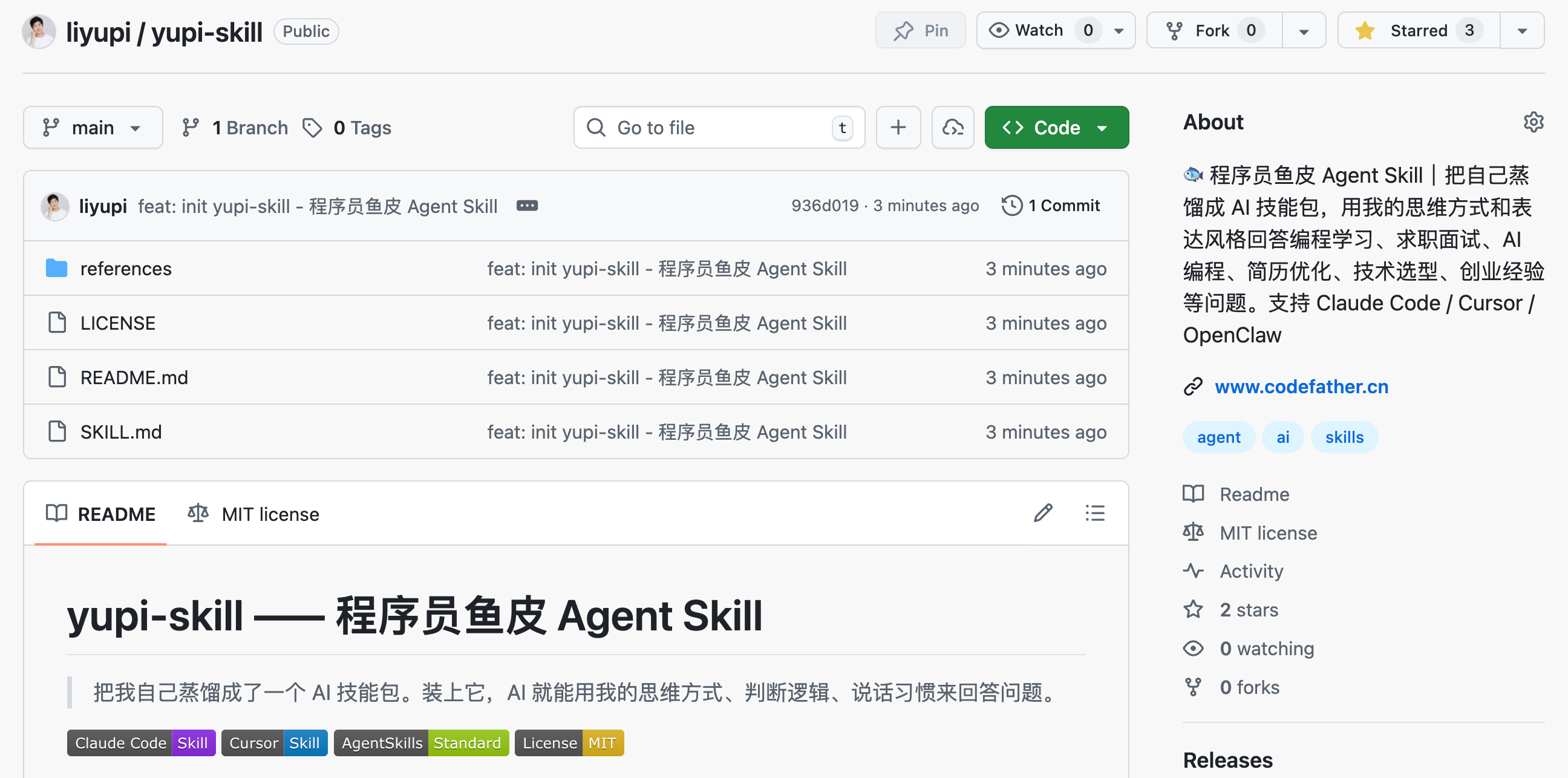The height and width of the screenshot is (778, 1568).
Task: Open the main branch dropdown
Action: coord(93,127)
